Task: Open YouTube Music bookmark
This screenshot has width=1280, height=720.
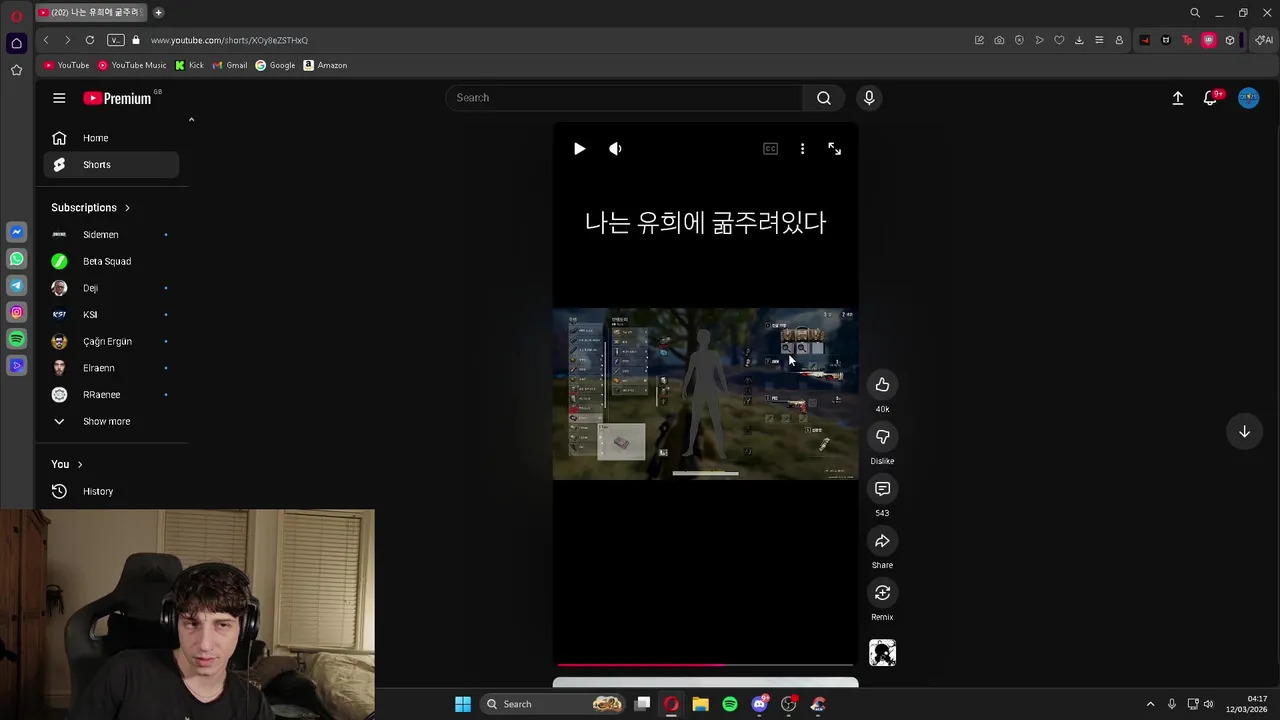Action: point(132,65)
